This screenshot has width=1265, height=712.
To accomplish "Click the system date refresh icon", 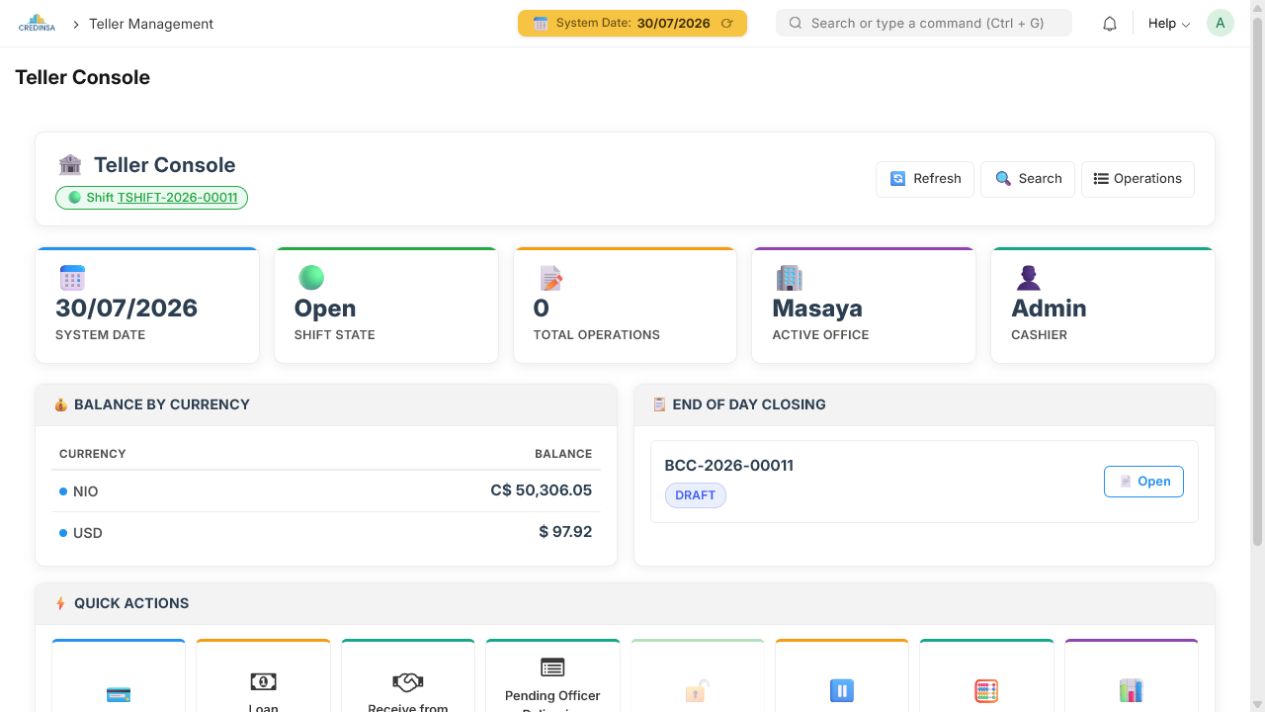I will click(x=727, y=23).
